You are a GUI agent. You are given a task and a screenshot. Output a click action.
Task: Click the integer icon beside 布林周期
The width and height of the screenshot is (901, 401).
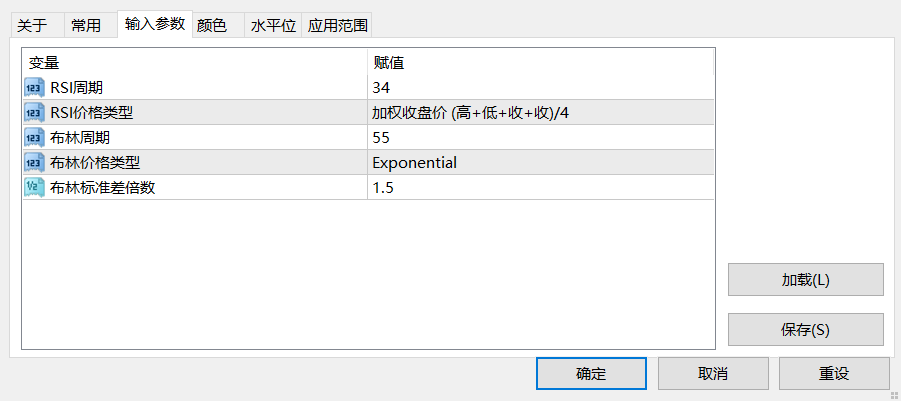(34, 138)
